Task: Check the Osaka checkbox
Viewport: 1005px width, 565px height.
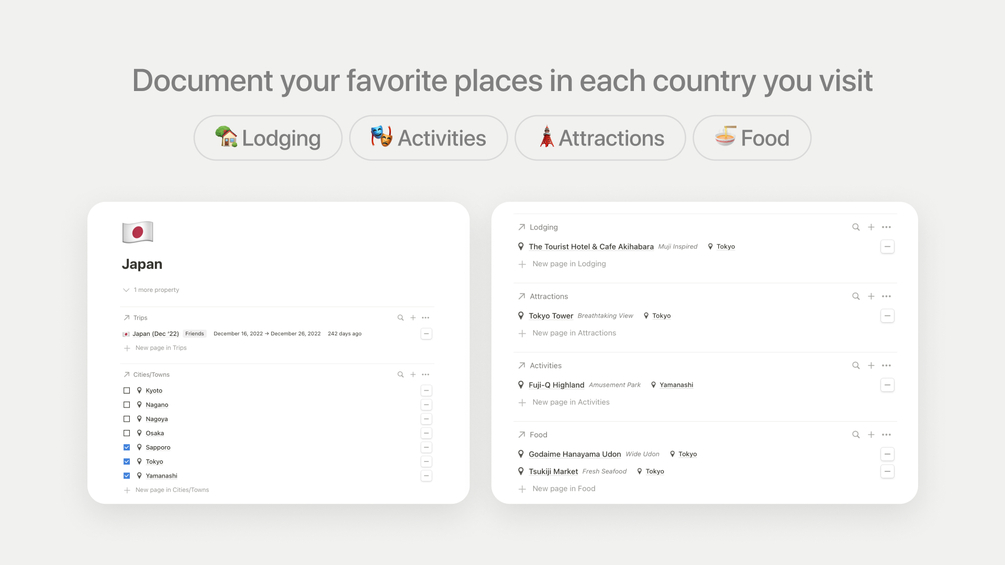Action: [127, 434]
